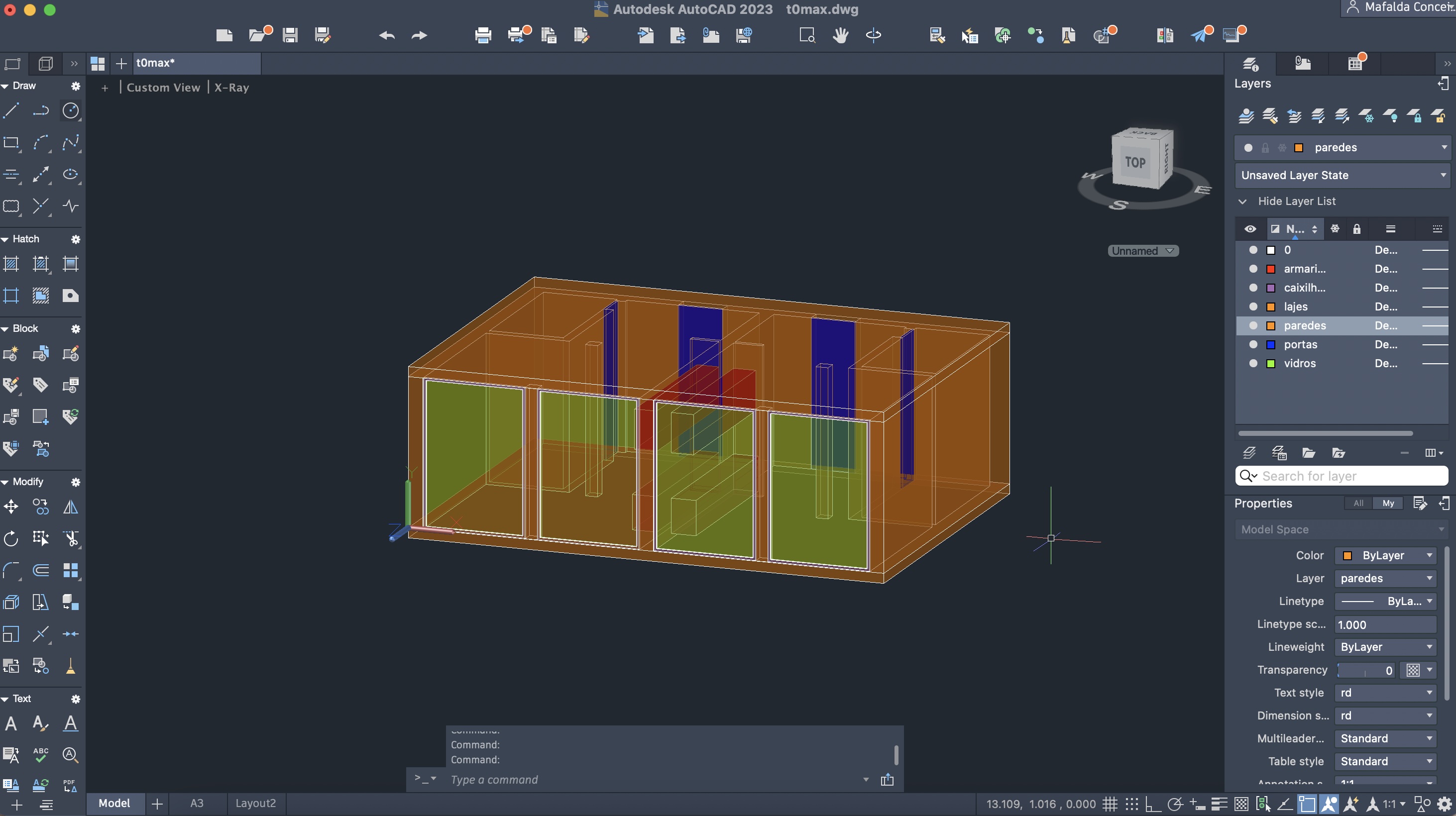Open the Lineweight ByLayer dropdown
The height and width of the screenshot is (816, 1456).
pyautogui.click(x=1385, y=647)
